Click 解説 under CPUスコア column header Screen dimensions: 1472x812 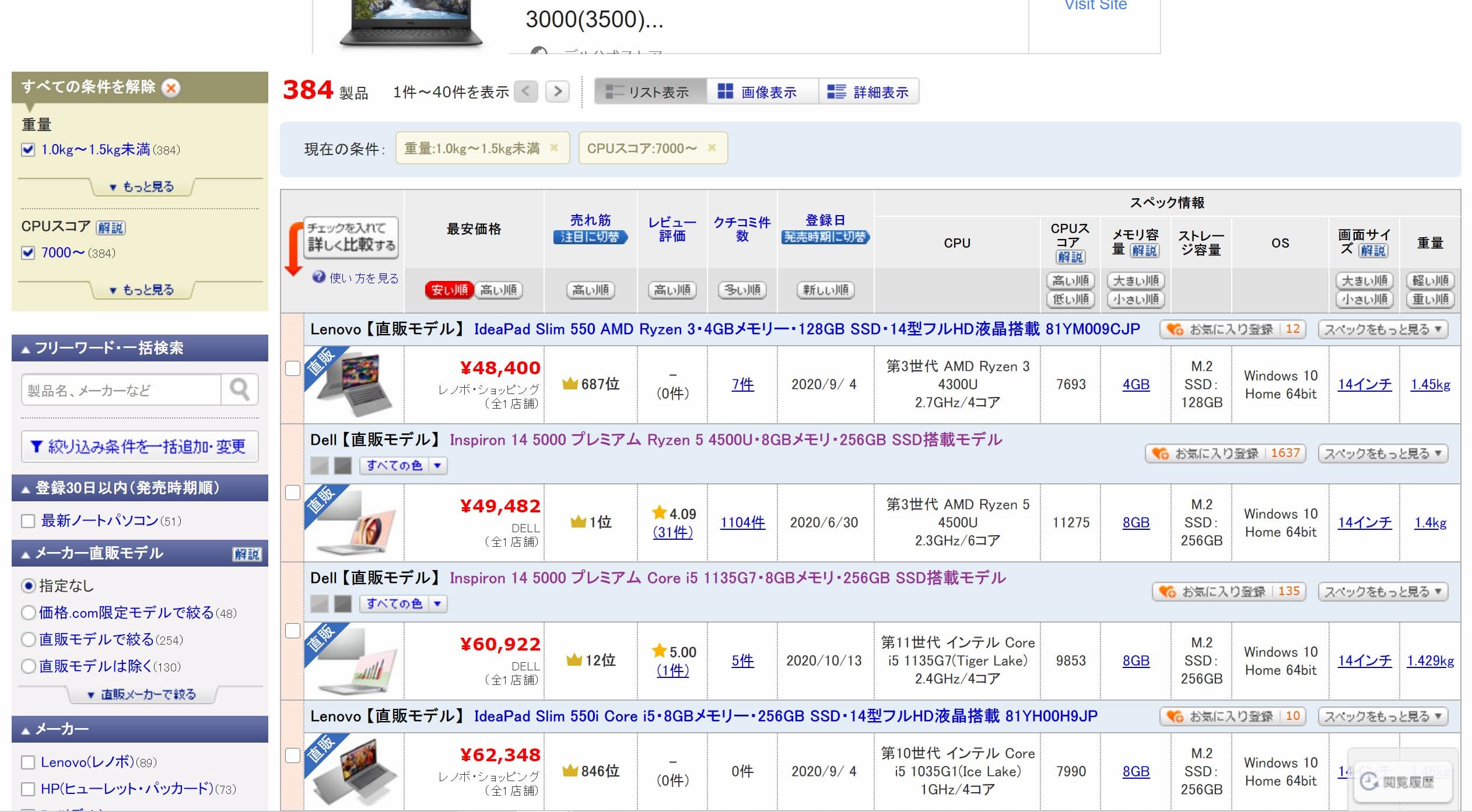click(x=1070, y=257)
